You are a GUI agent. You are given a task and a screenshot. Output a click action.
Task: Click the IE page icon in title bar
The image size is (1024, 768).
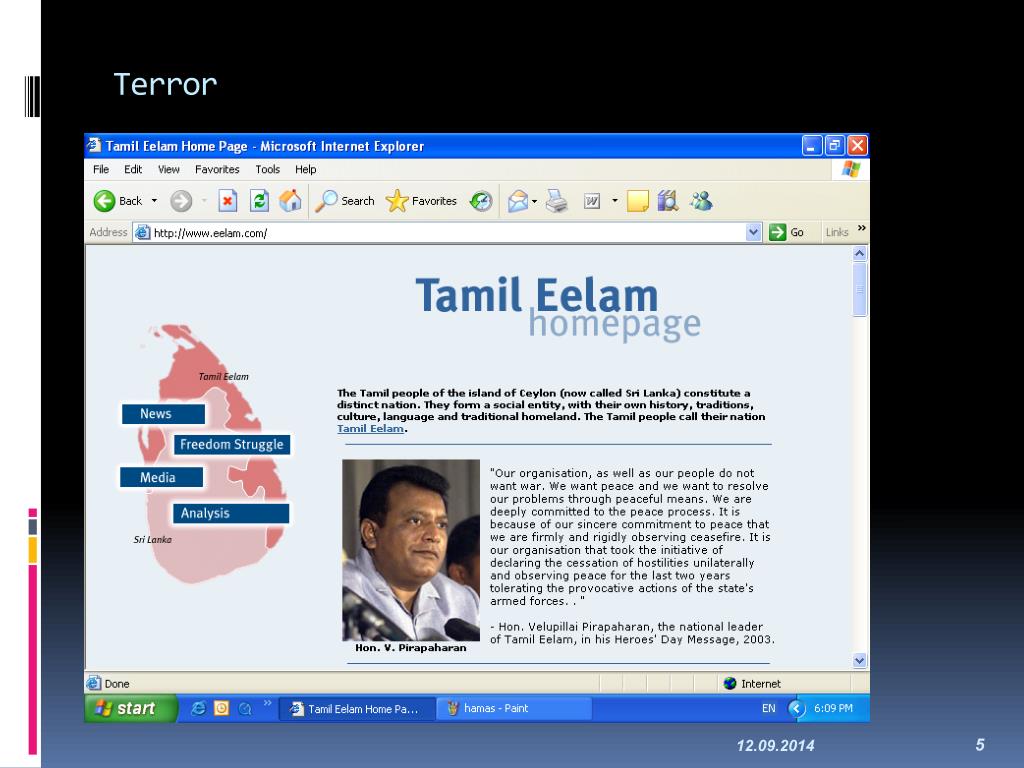tap(94, 145)
